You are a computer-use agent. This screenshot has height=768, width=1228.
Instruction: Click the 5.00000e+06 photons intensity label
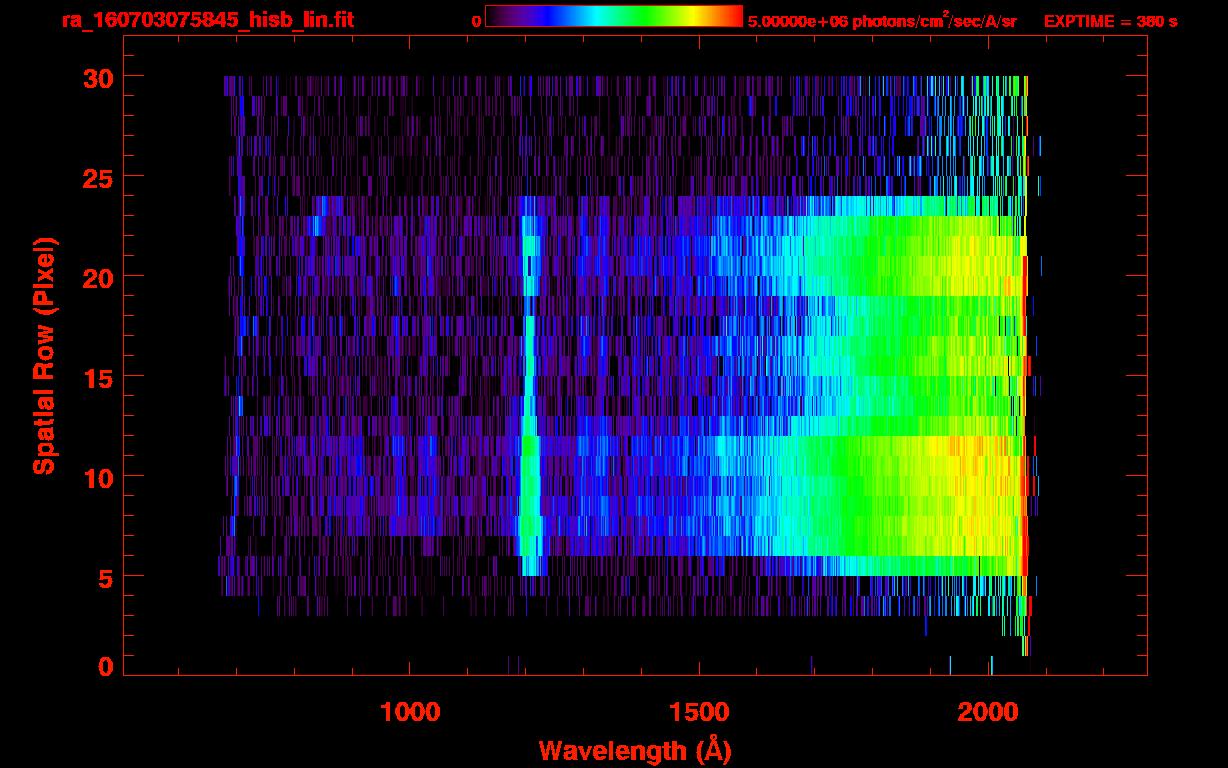(881, 21)
